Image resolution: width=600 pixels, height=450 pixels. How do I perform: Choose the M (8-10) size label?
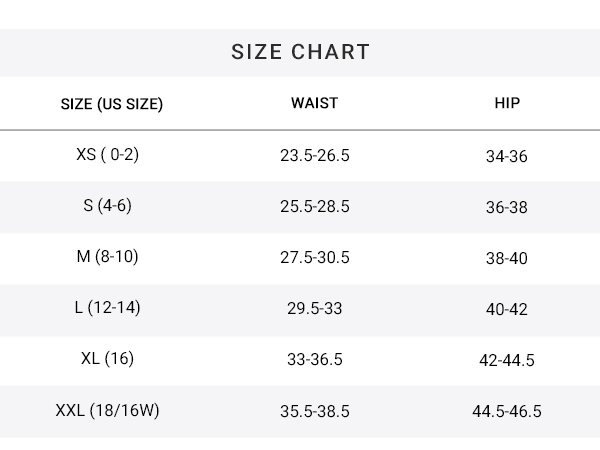107,256
